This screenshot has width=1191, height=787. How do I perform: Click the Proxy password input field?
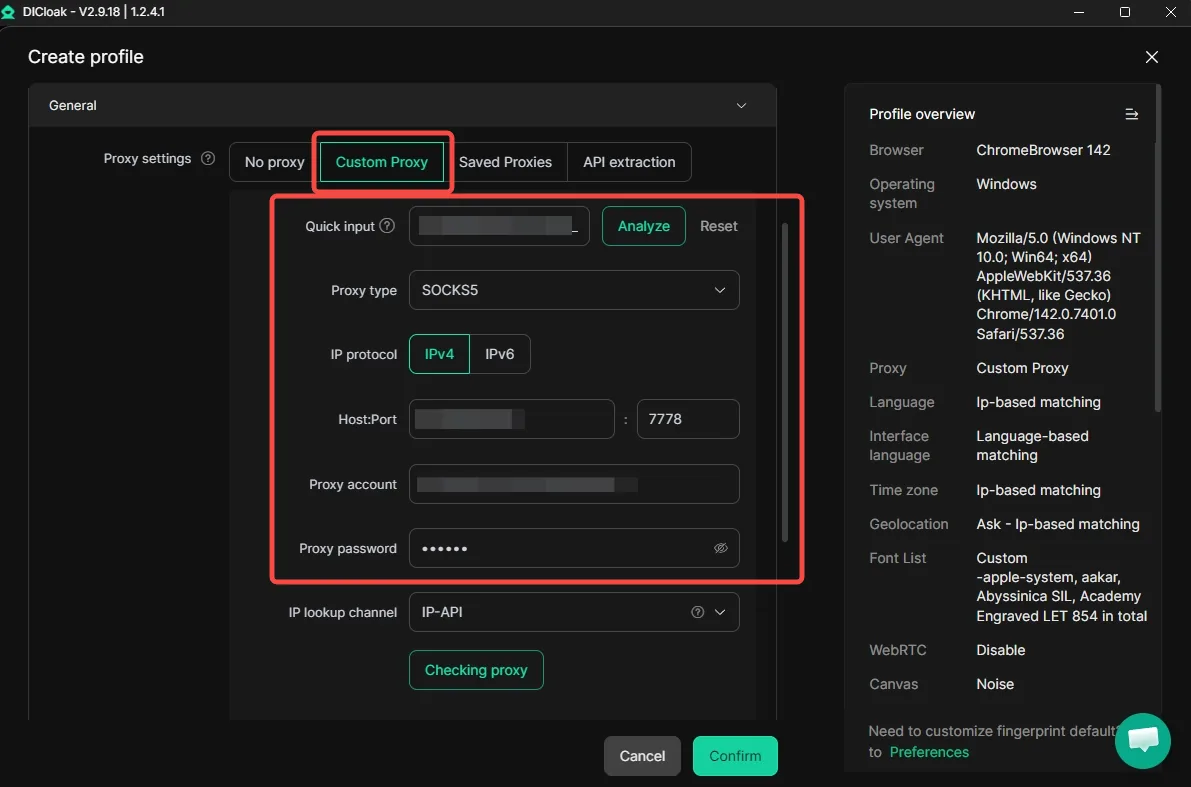point(573,548)
